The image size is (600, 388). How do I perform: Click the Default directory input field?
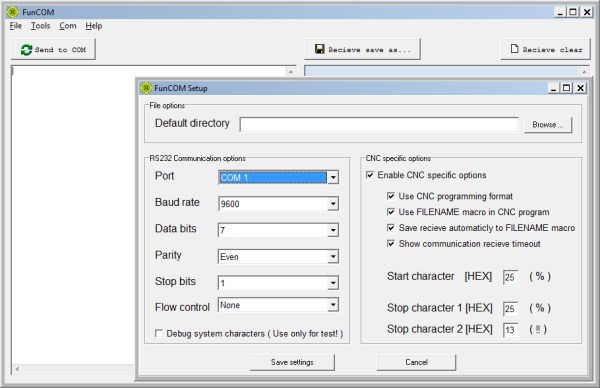click(x=379, y=125)
